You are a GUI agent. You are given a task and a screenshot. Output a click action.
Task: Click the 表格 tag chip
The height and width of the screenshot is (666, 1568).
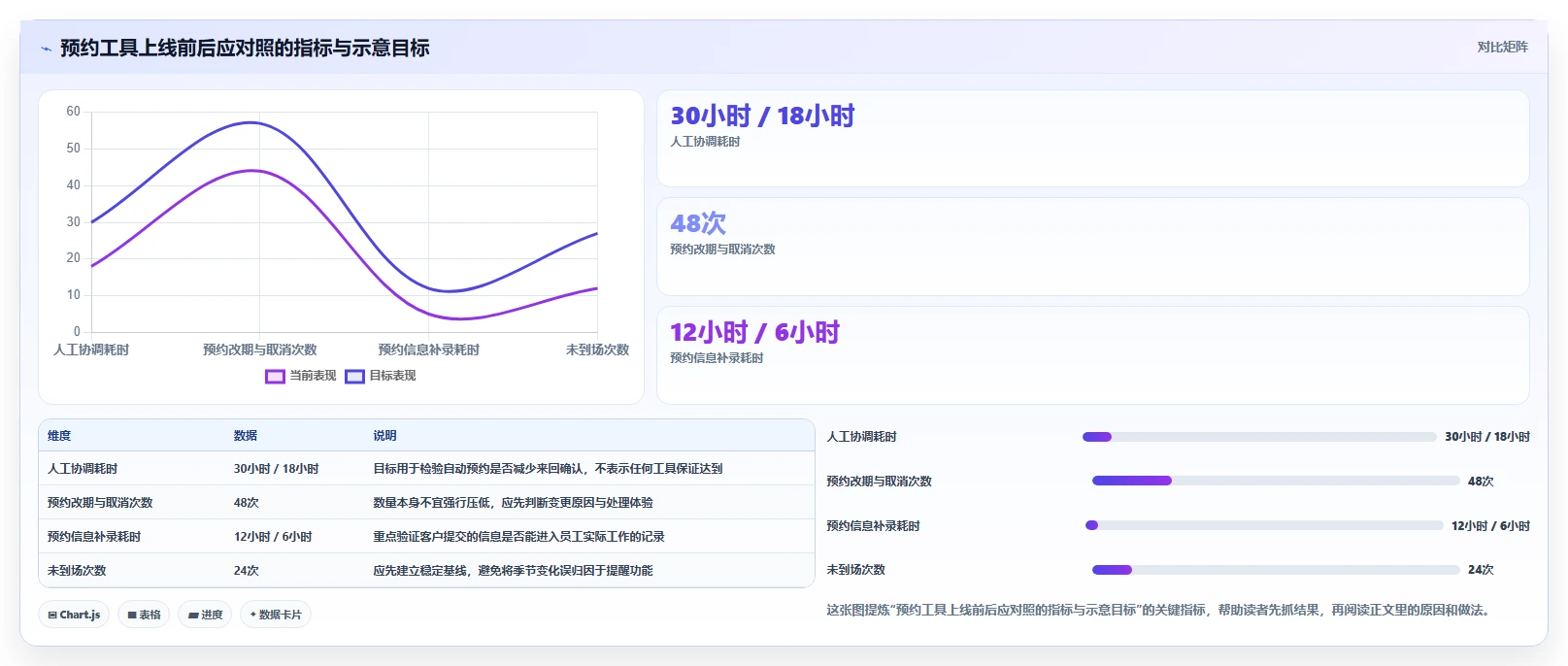(144, 615)
